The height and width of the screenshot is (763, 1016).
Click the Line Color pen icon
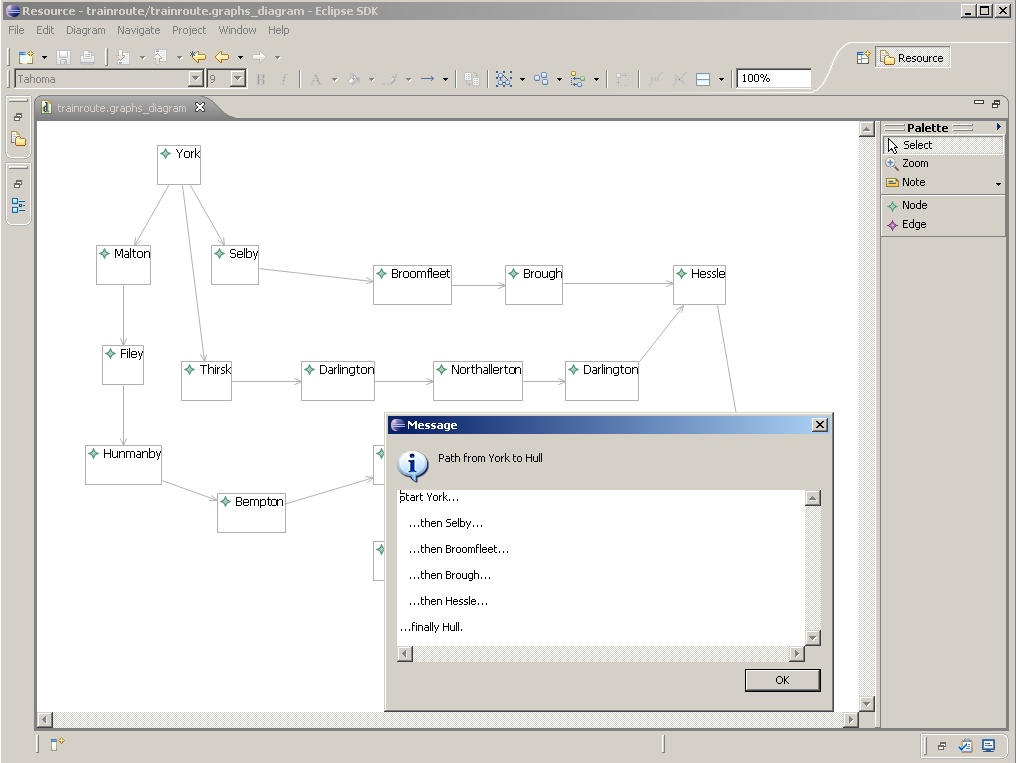point(391,80)
